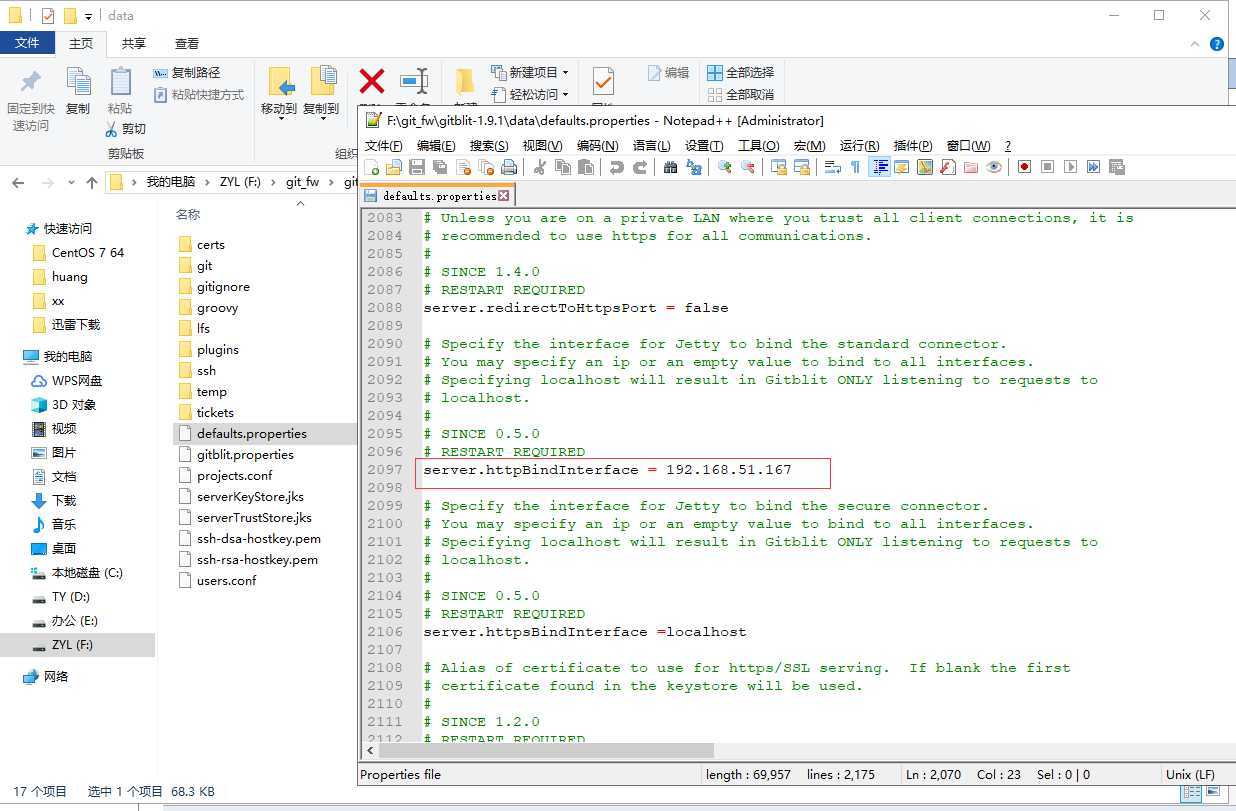
Task: Close the defaults.properties tab
Action: pyautogui.click(x=504, y=196)
